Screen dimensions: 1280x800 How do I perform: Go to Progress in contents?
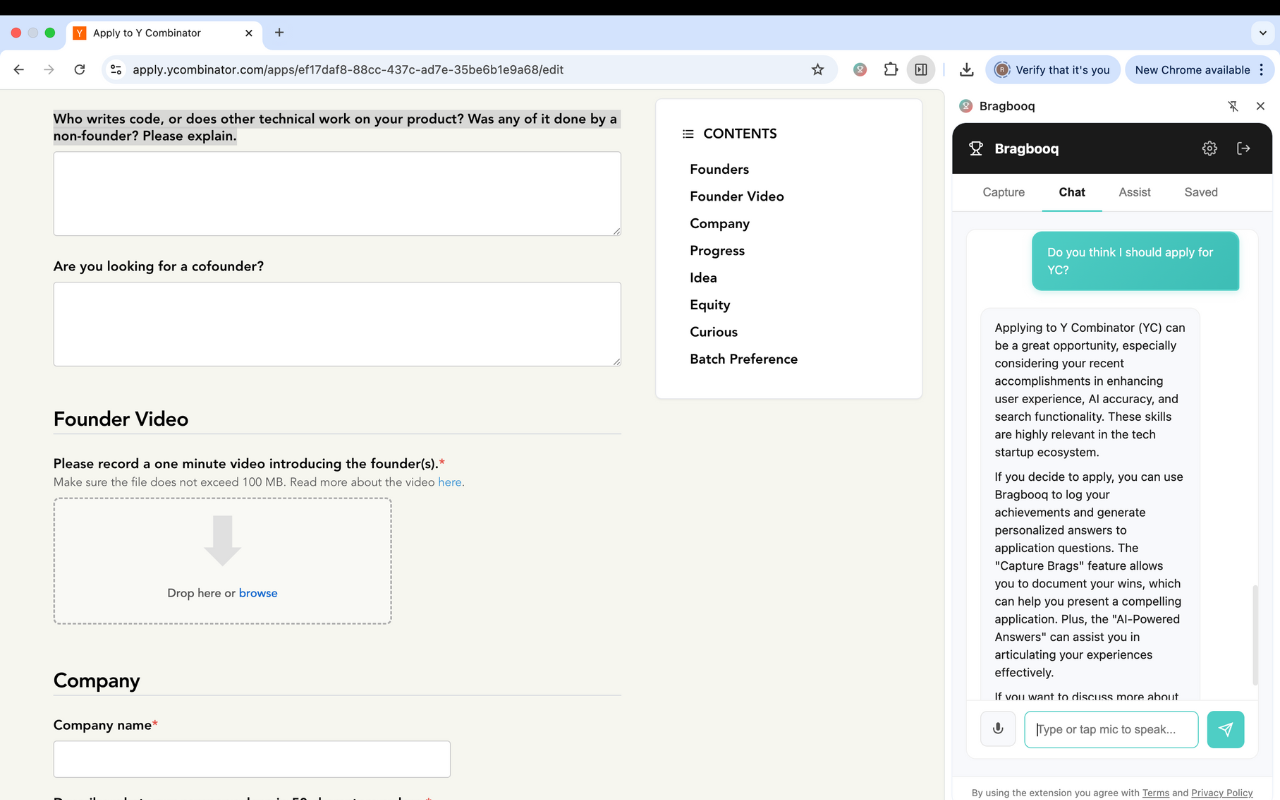717,250
